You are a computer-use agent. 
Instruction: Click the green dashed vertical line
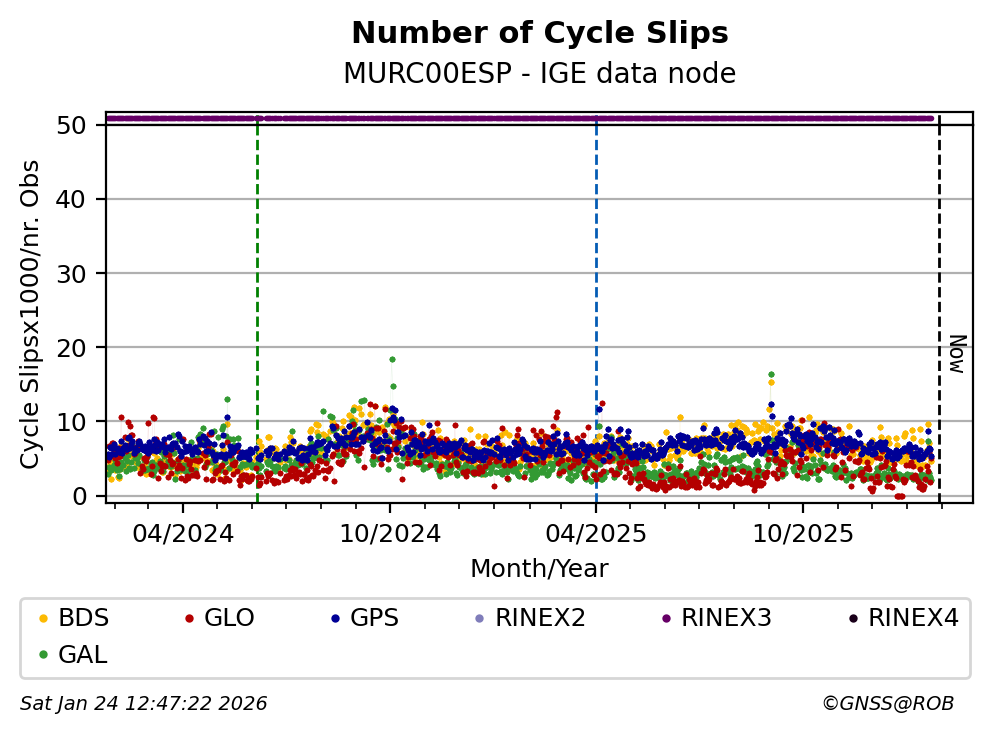pos(258,300)
